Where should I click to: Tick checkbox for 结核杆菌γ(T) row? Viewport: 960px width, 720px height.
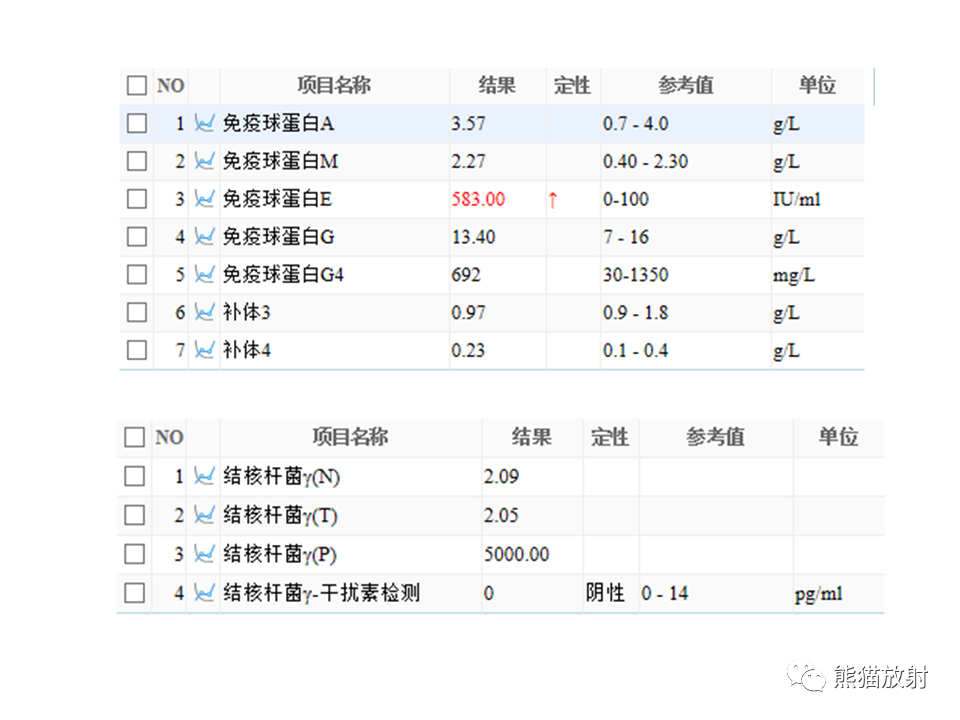click(134, 515)
